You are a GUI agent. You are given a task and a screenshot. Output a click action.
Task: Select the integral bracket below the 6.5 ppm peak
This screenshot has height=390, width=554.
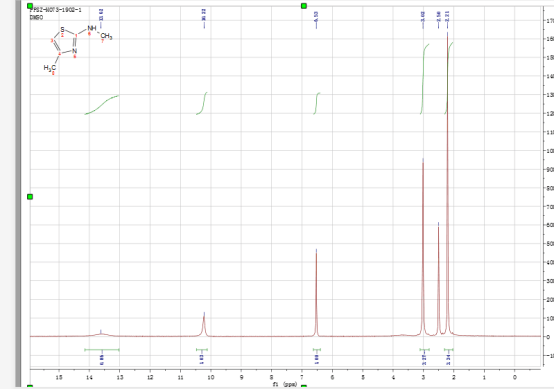(317, 350)
